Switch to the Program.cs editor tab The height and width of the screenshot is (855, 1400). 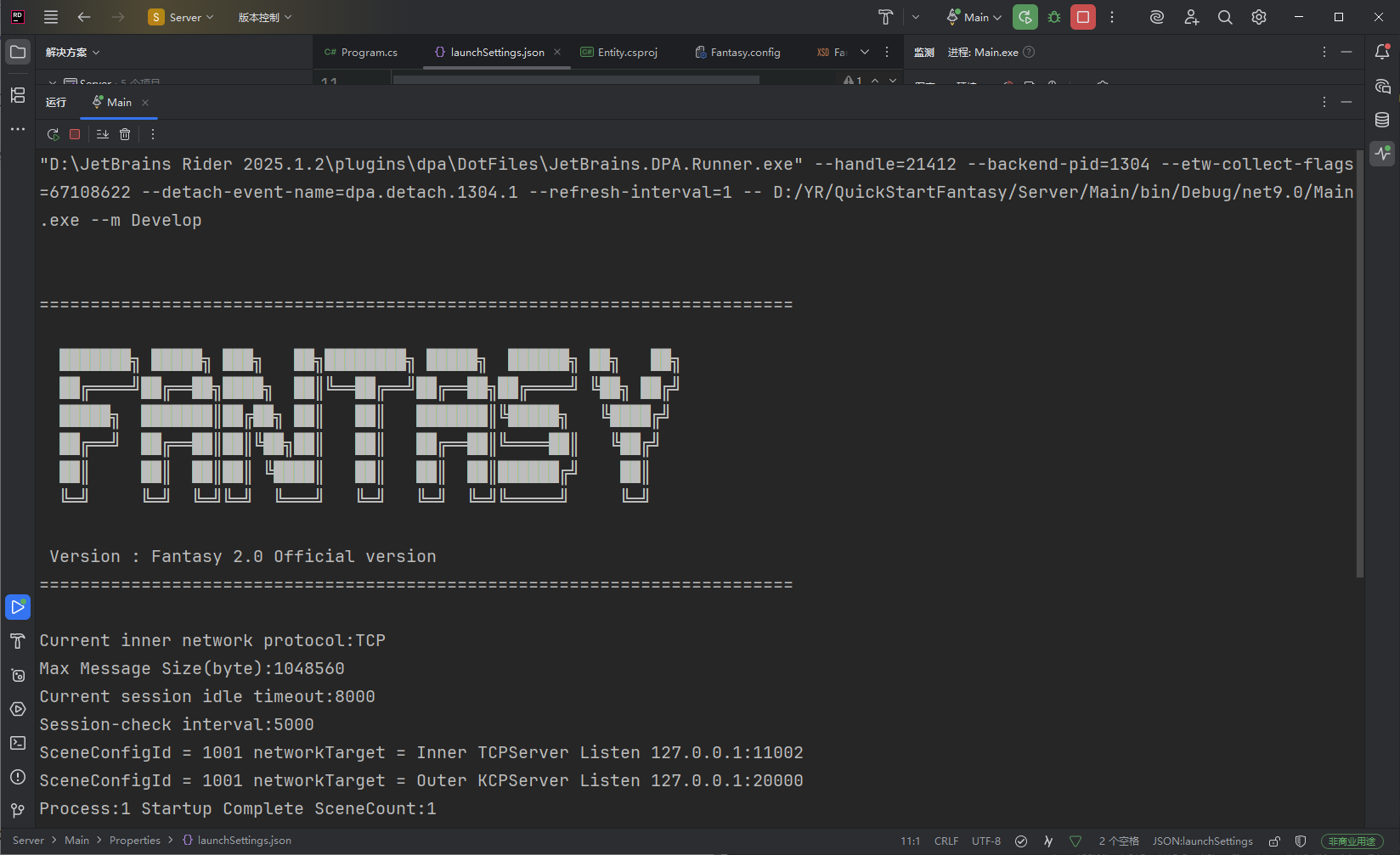[x=361, y=52]
